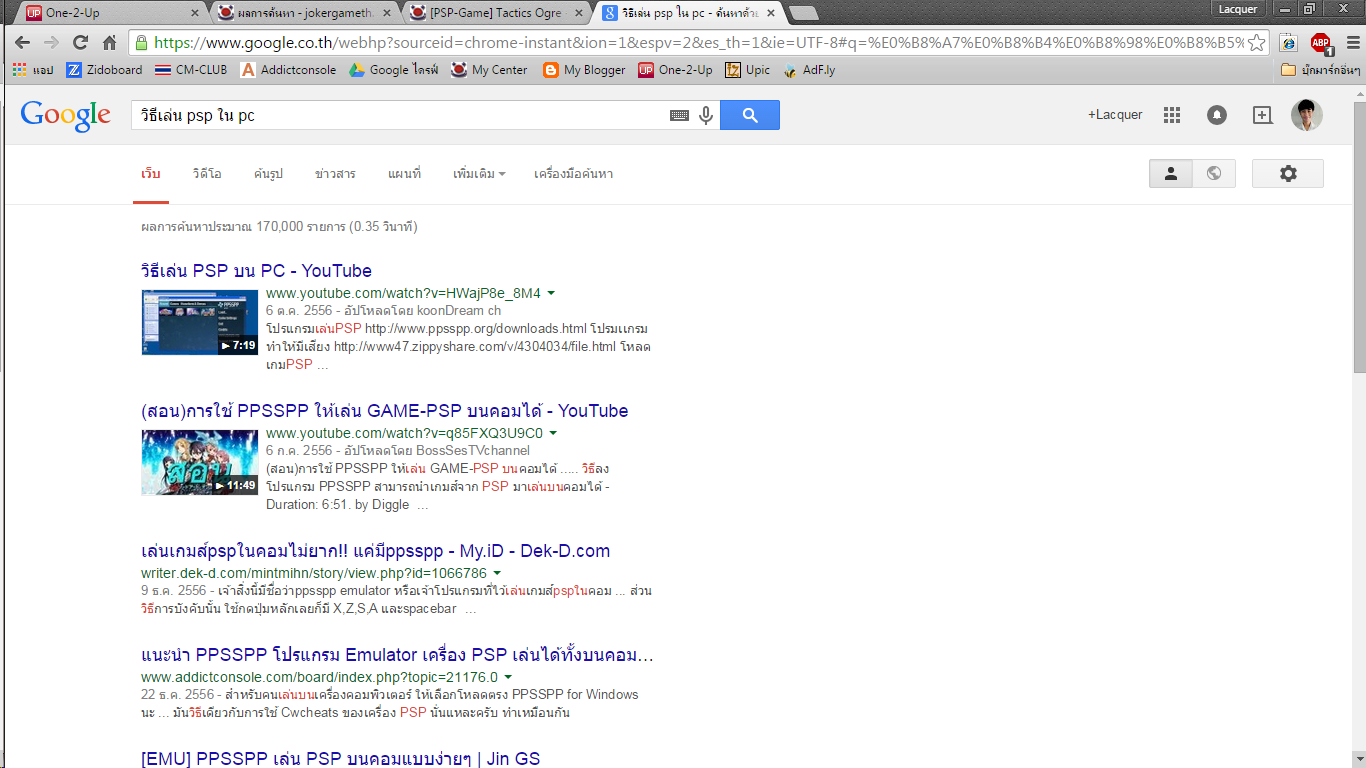Select the วิดีโอ videos search tab
Image resolution: width=1366 pixels, height=768 pixels.
coord(207,174)
